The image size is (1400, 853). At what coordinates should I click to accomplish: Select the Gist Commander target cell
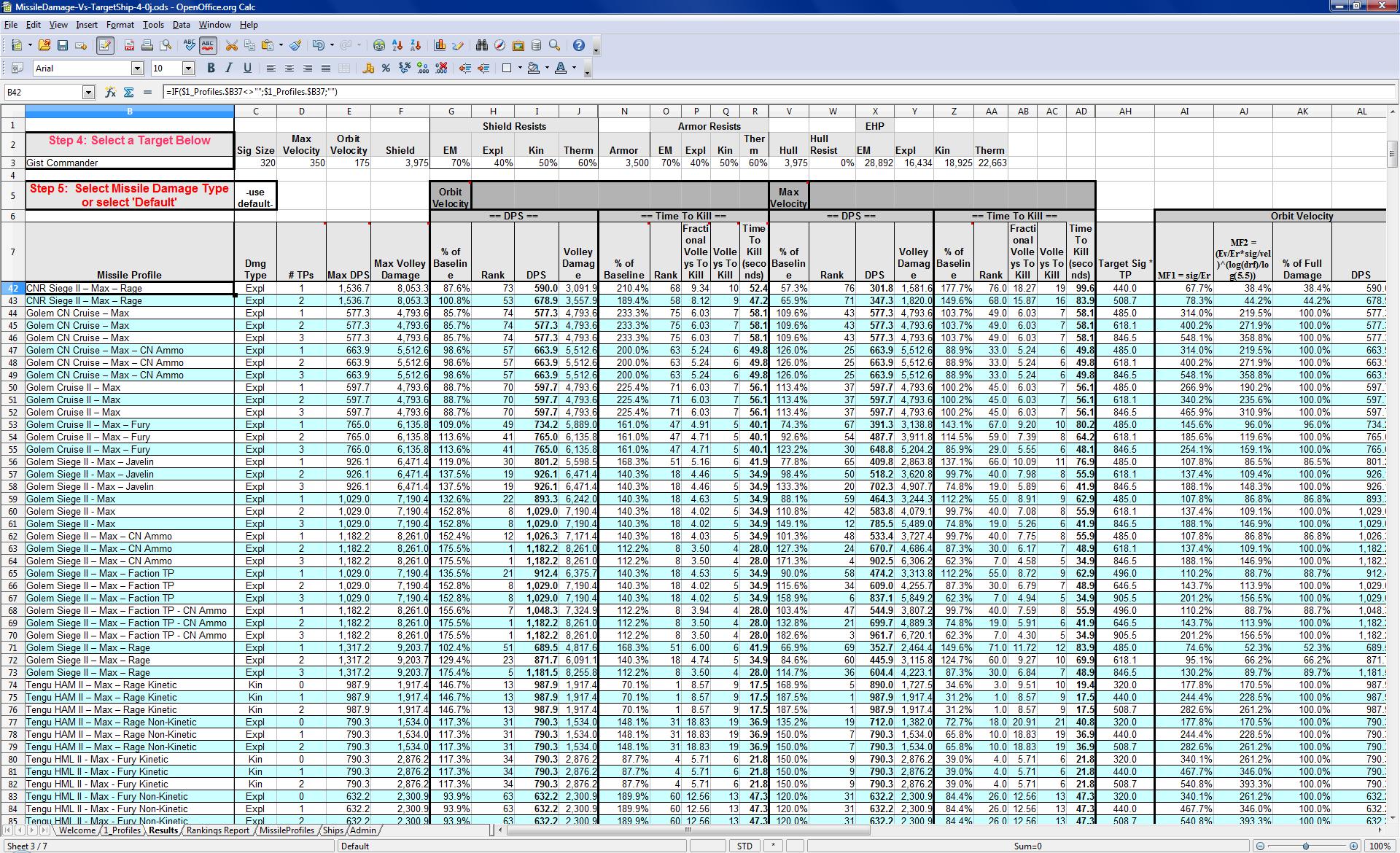(129, 163)
